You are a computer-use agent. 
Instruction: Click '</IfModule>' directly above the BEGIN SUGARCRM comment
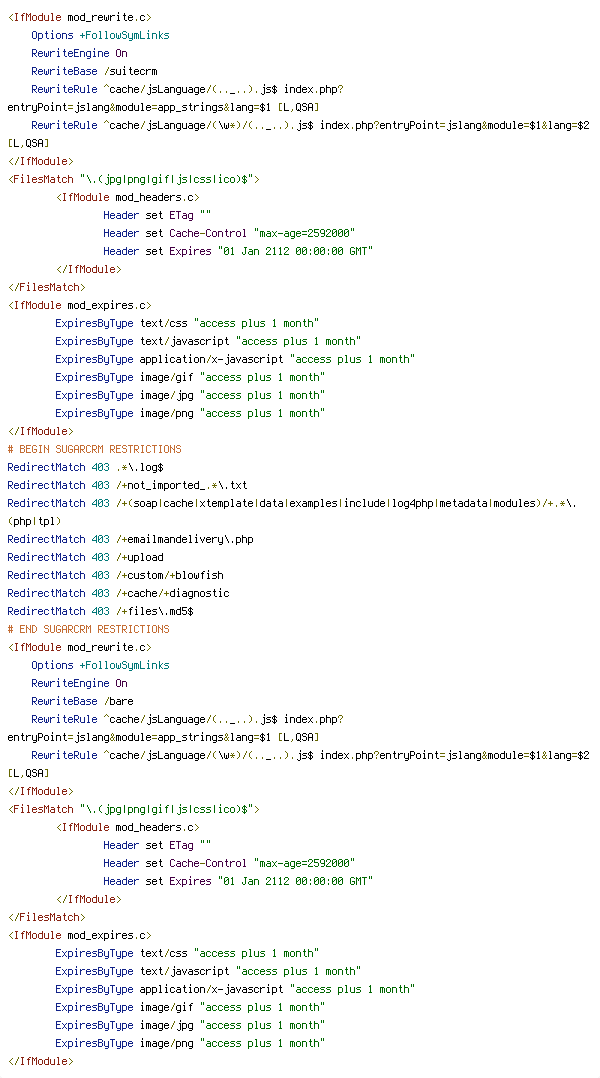(41, 431)
